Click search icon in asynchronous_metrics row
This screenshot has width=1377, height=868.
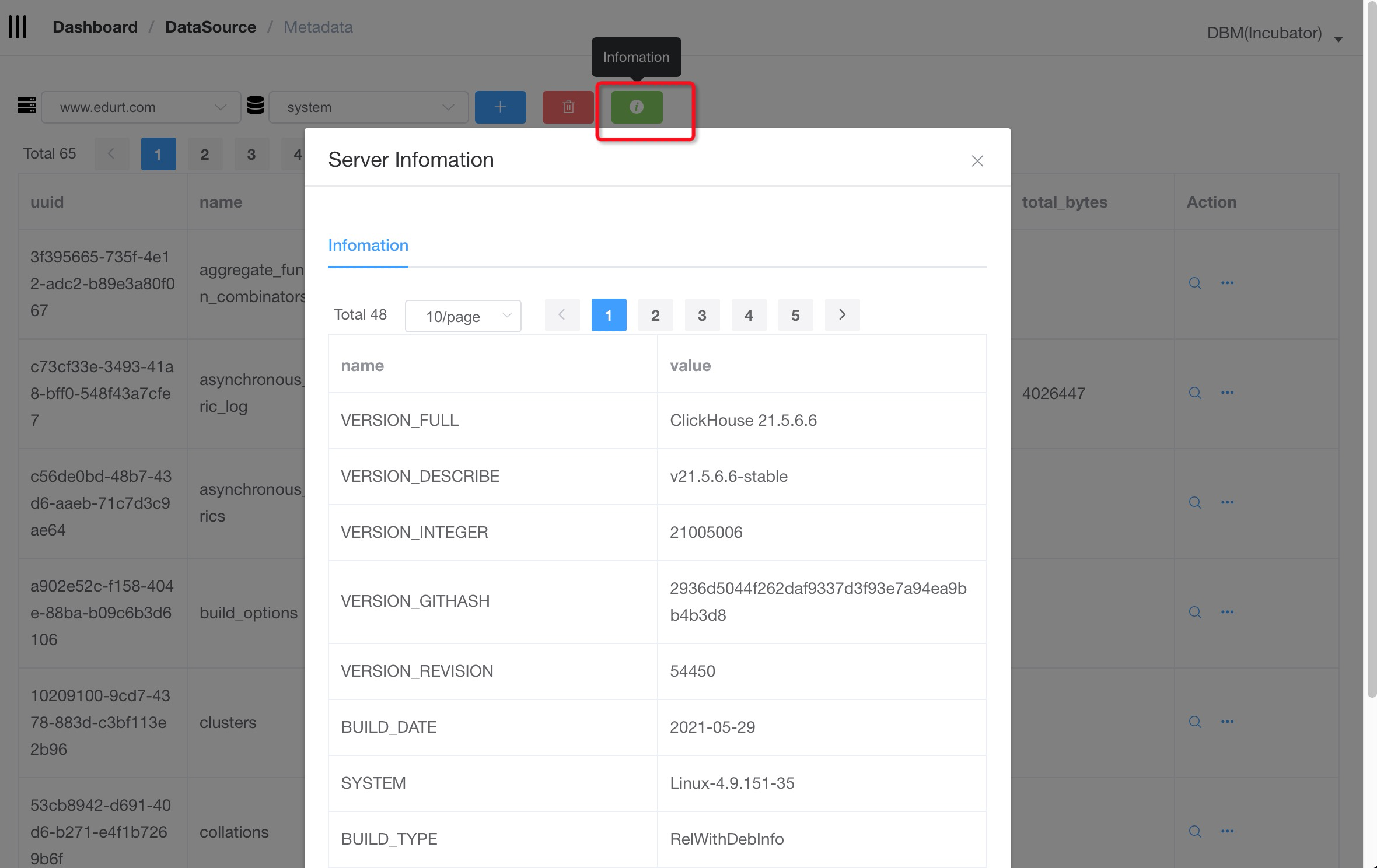1194,502
